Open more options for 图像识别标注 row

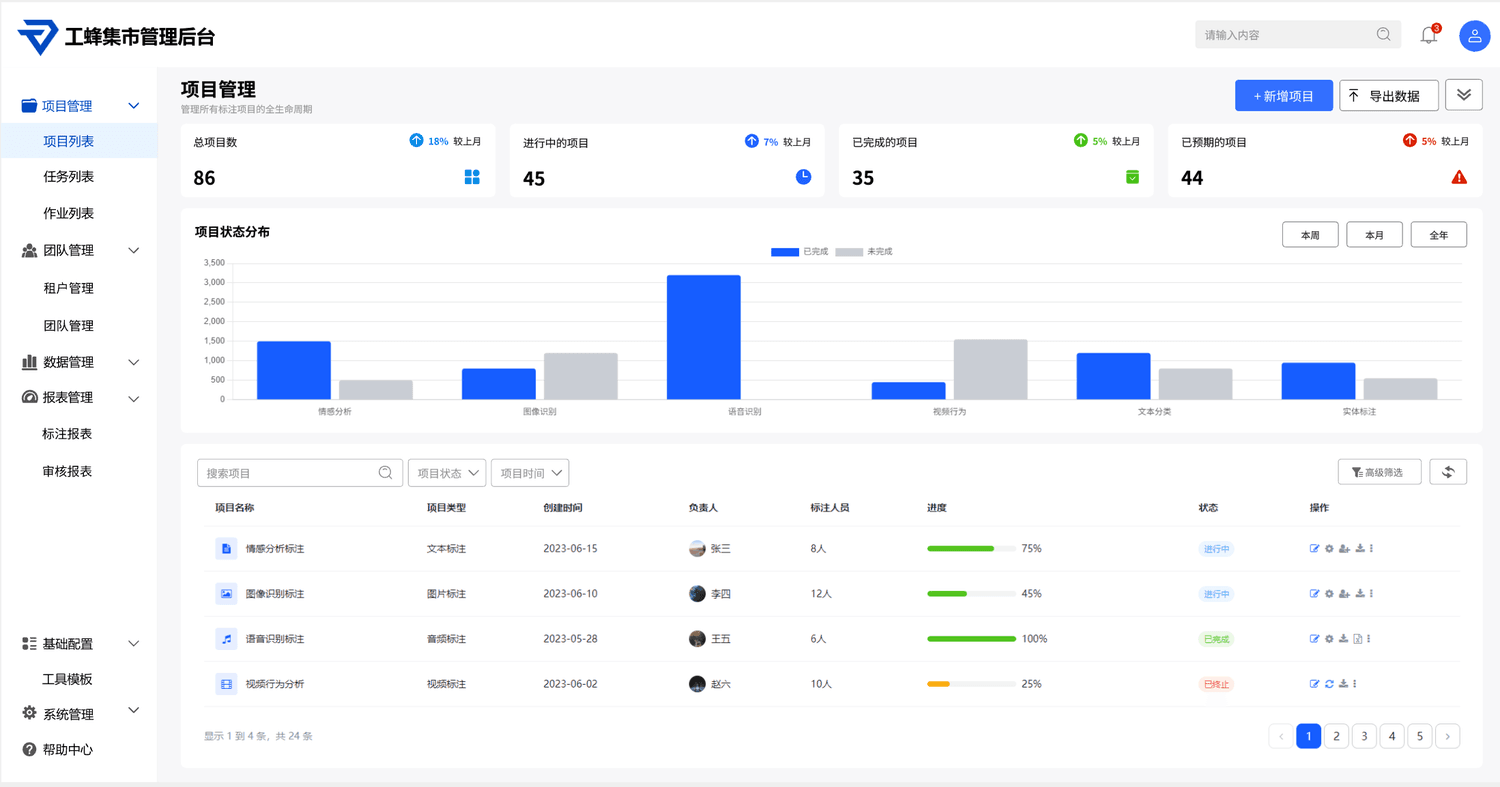click(x=1371, y=594)
